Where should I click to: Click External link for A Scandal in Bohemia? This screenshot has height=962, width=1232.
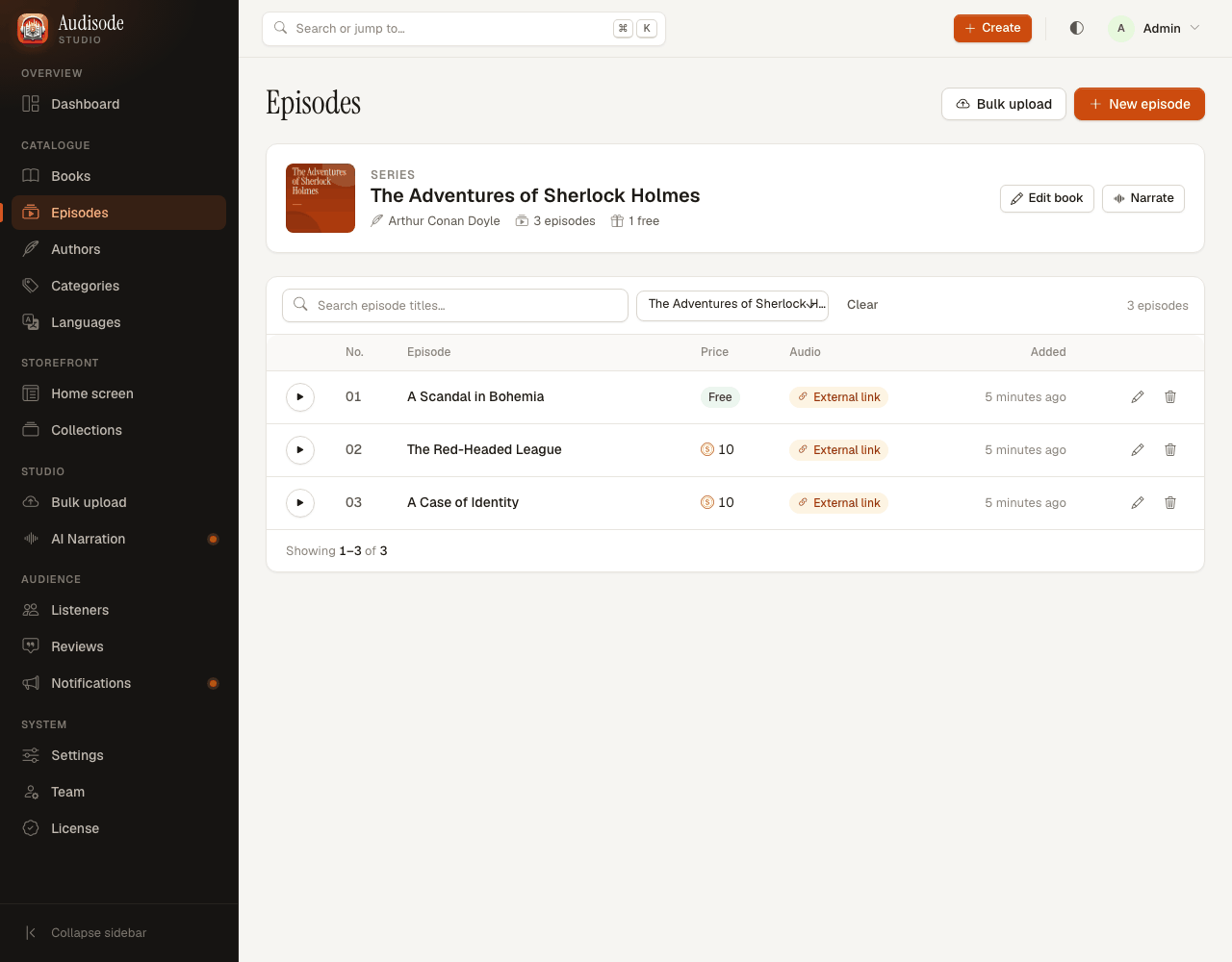point(838,397)
